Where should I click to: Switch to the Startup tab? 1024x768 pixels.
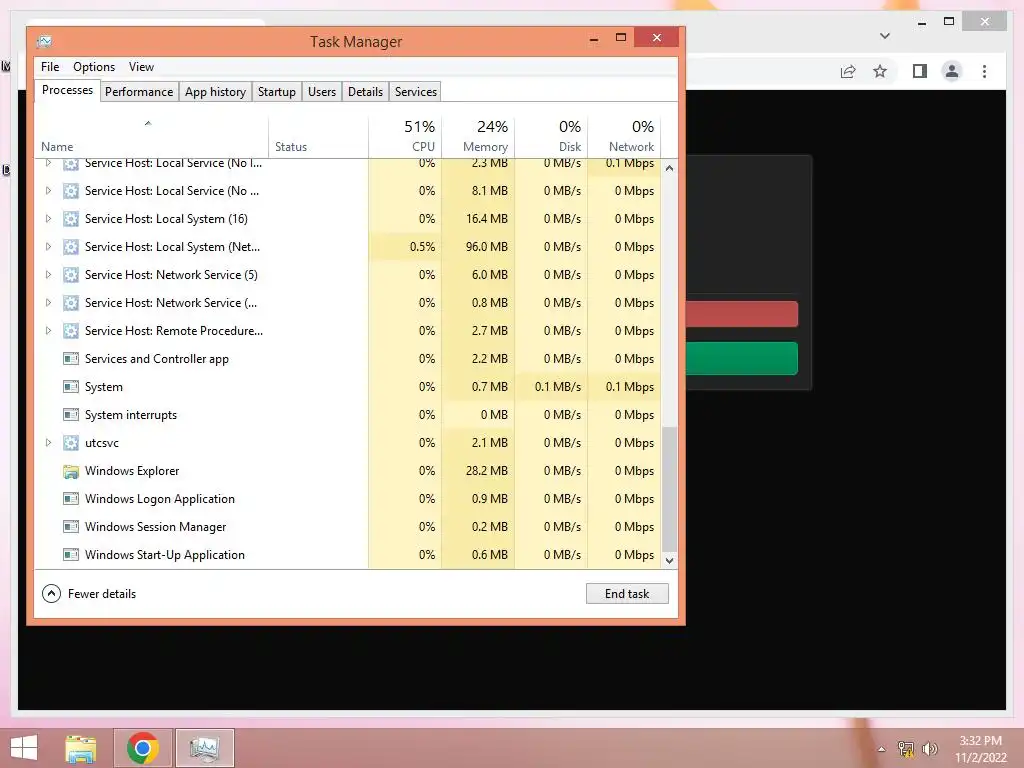(277, 91)
